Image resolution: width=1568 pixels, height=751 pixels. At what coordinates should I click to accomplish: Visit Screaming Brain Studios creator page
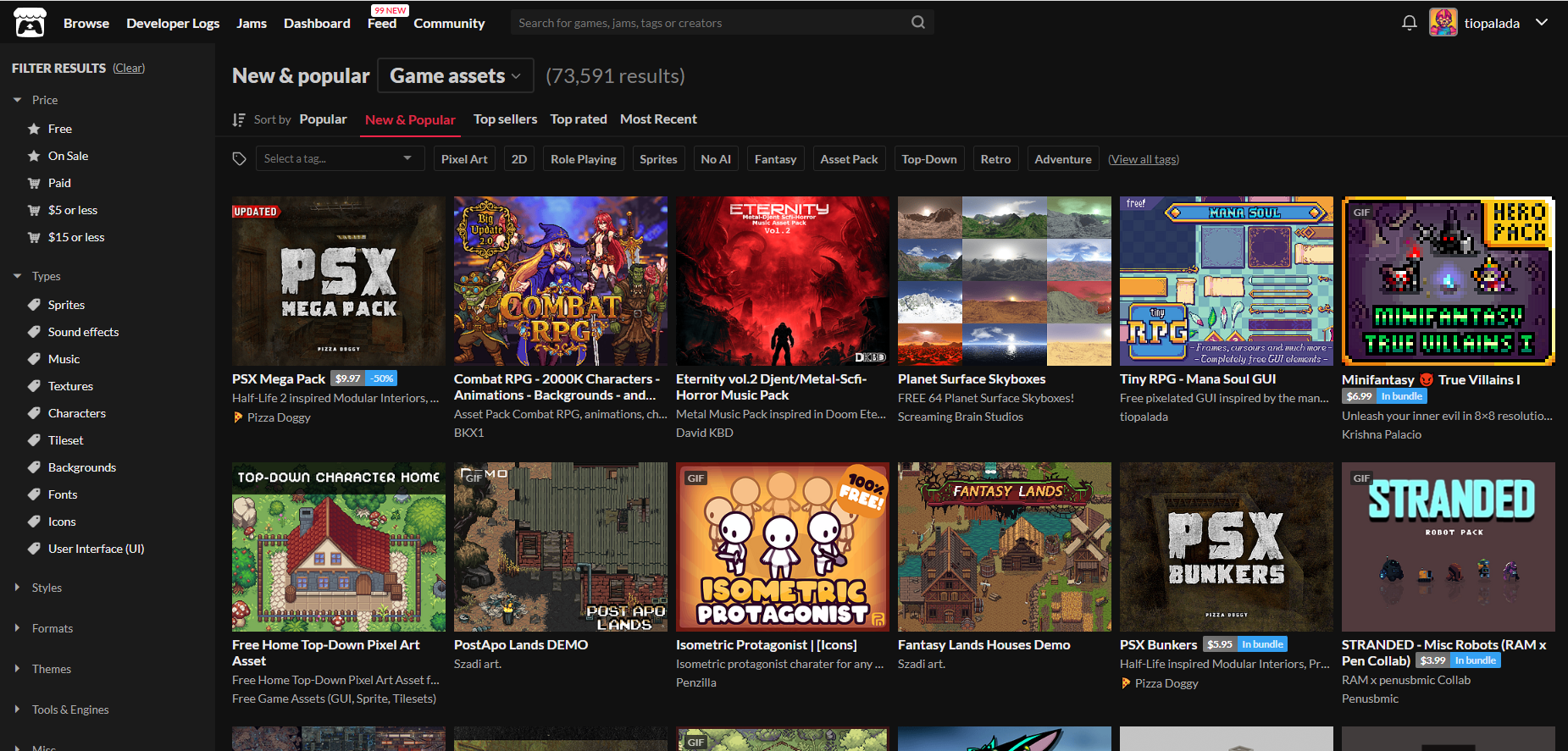(x=961, y=417)
